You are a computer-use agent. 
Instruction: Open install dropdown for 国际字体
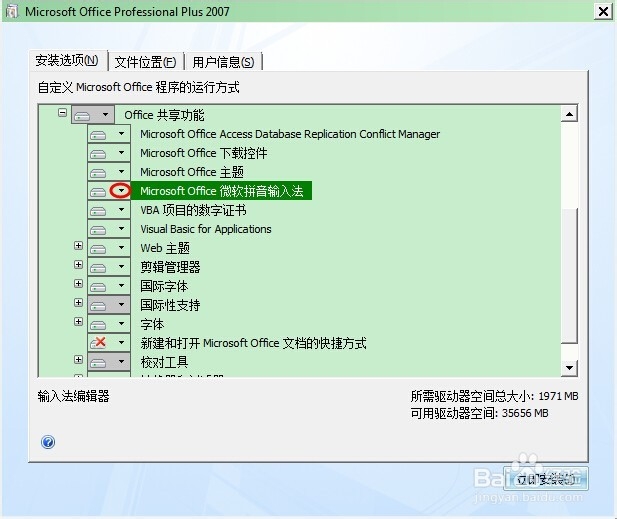pyautogui.click(x=121, y=286)
